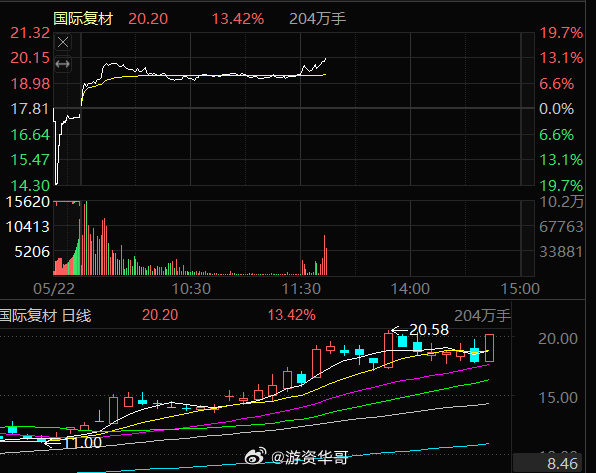The image size is (596, 473).
Task: Click price axis label 20.15
Action: (30, 58)
